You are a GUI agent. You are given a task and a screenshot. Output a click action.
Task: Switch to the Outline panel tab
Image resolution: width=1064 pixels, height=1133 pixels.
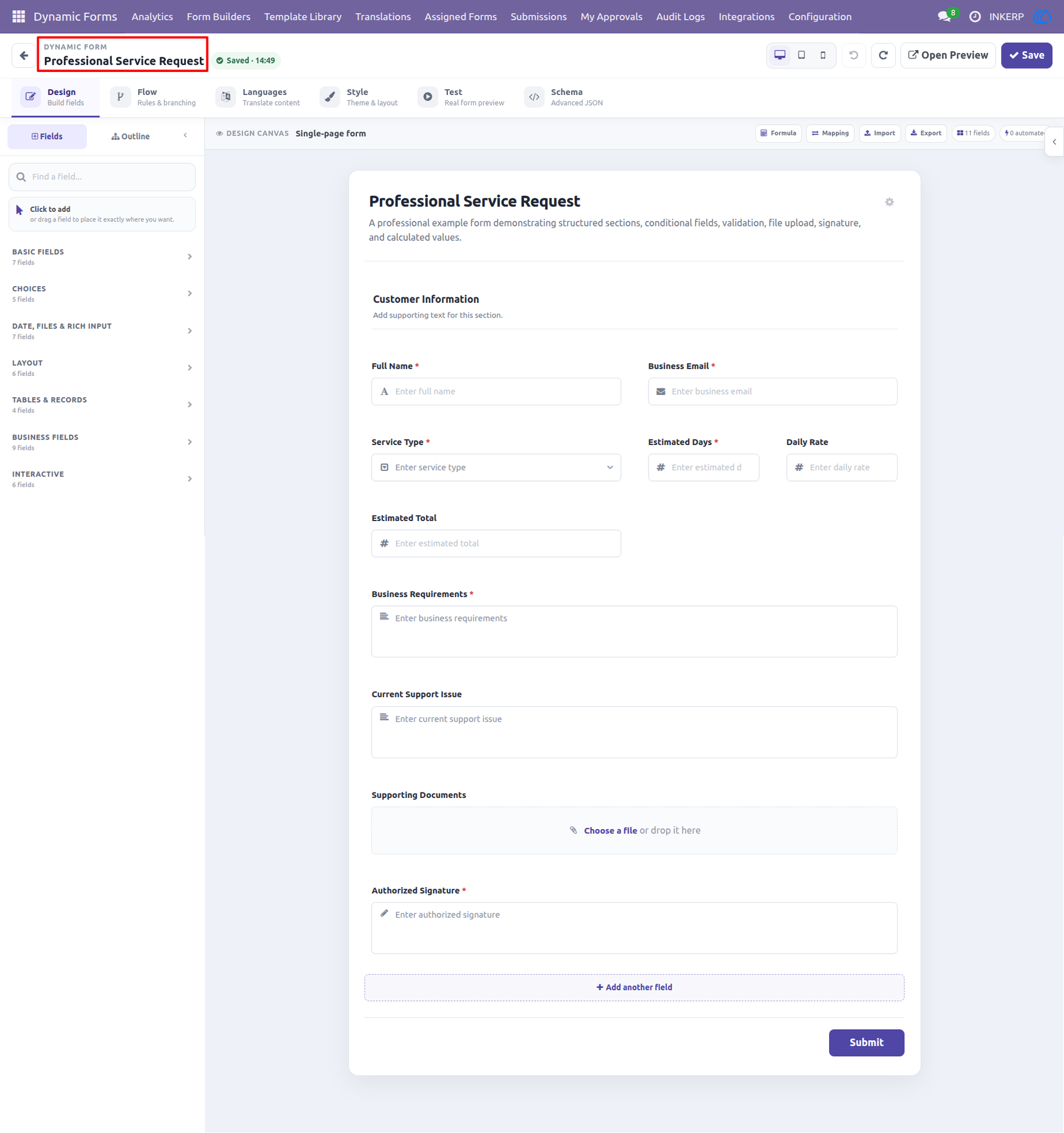[x=130, y=136]
